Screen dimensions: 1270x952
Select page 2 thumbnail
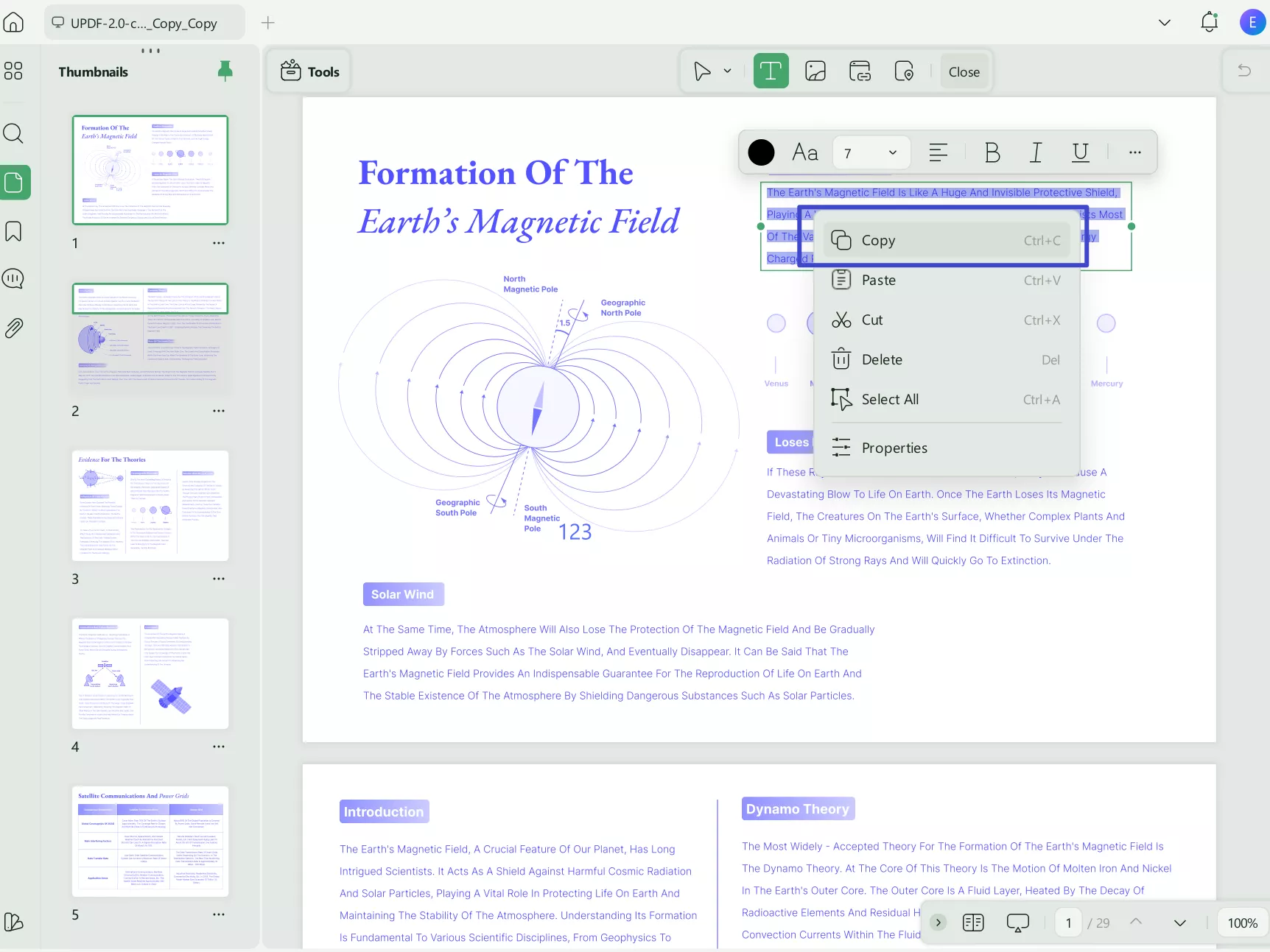[x=150, y=338]
